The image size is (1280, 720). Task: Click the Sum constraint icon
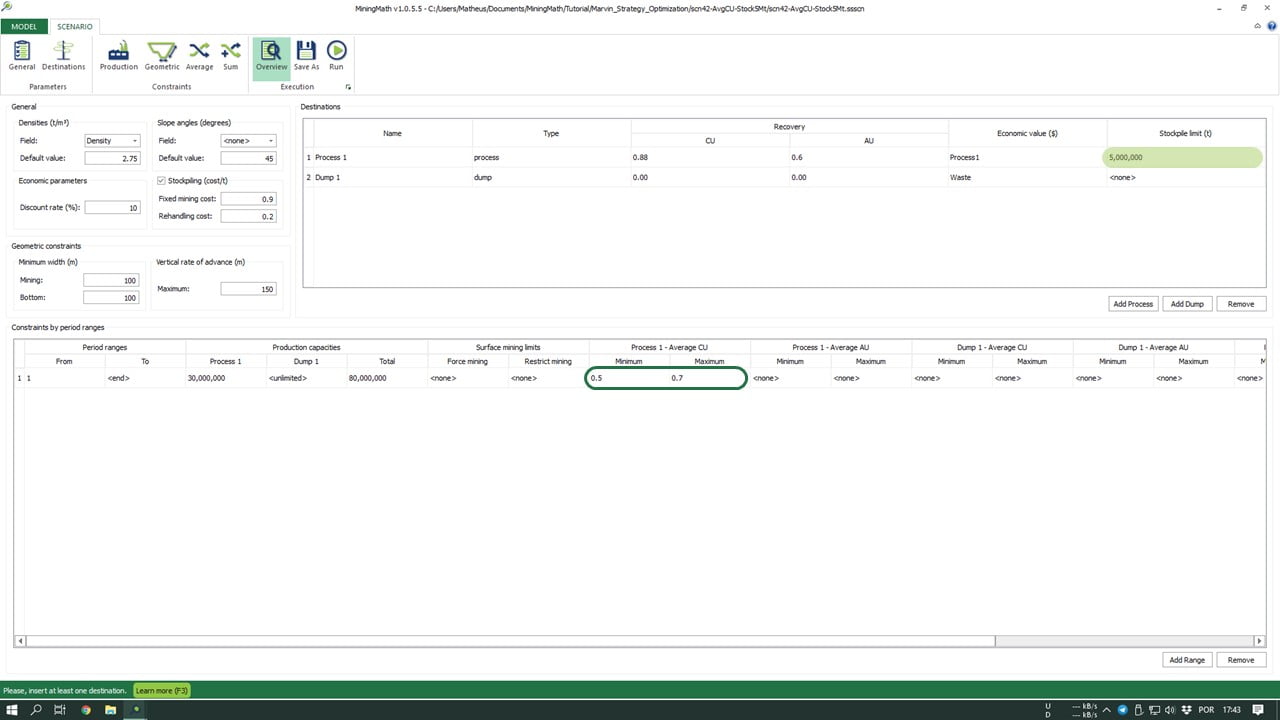click(x=231, y=56)
